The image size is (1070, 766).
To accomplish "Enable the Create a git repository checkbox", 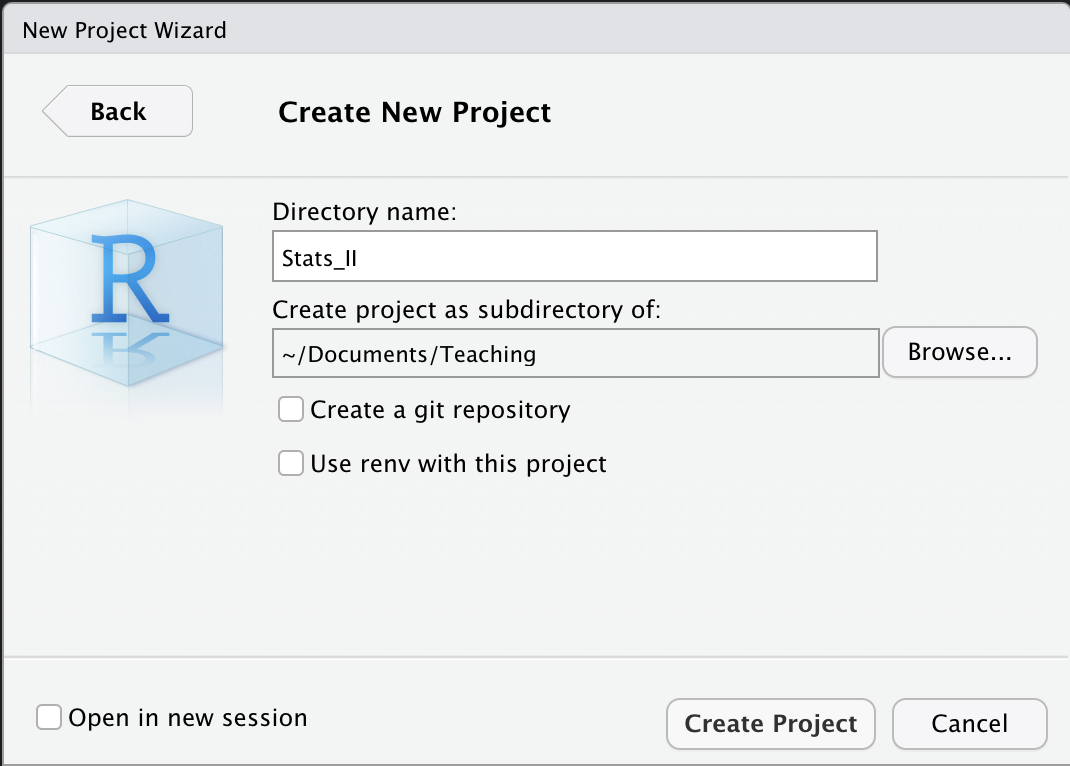I will [291, 409].
